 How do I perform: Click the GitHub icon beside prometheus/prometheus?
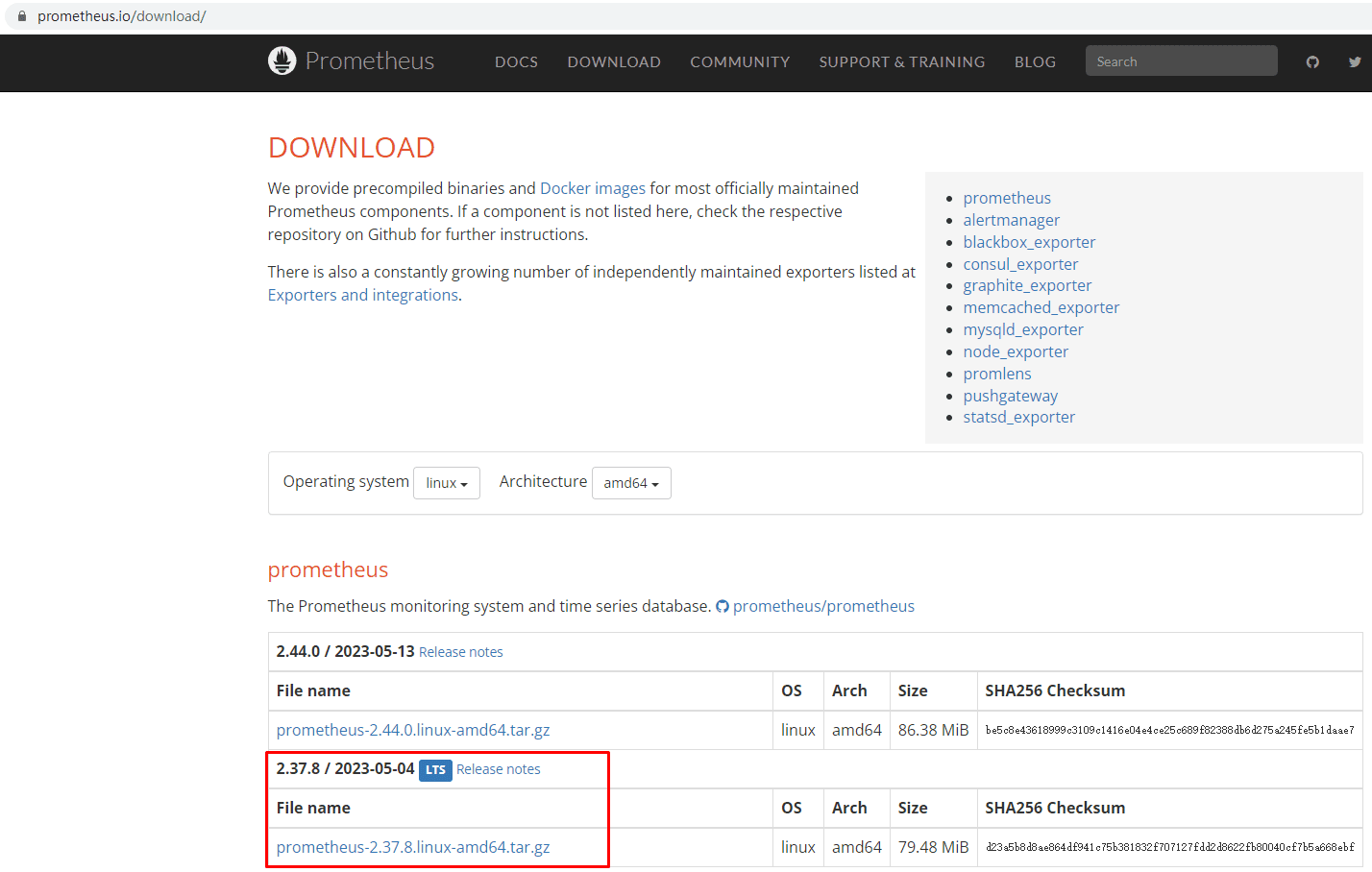click(x=723, y=607)
